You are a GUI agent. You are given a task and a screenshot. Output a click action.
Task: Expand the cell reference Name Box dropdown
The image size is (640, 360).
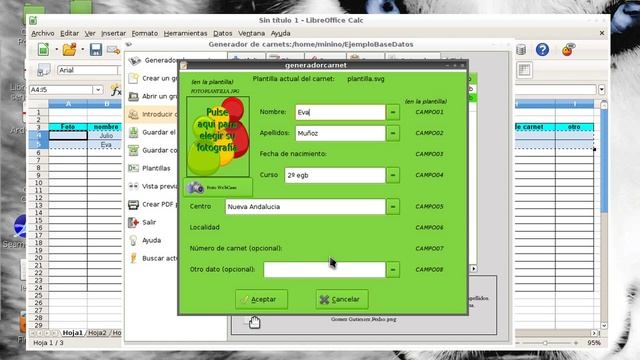(98, 90)
